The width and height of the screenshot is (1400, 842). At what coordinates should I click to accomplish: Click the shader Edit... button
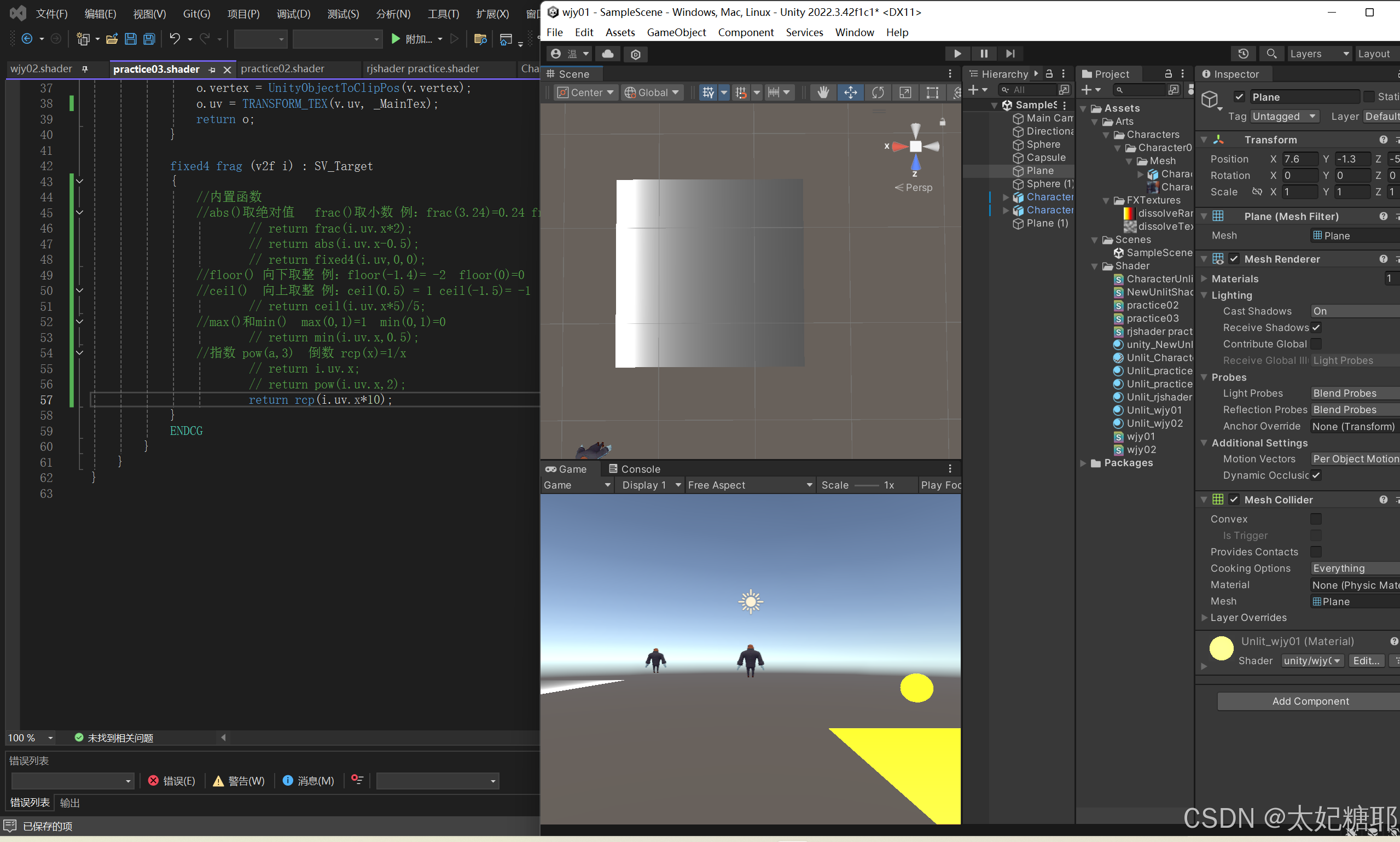1366,661
